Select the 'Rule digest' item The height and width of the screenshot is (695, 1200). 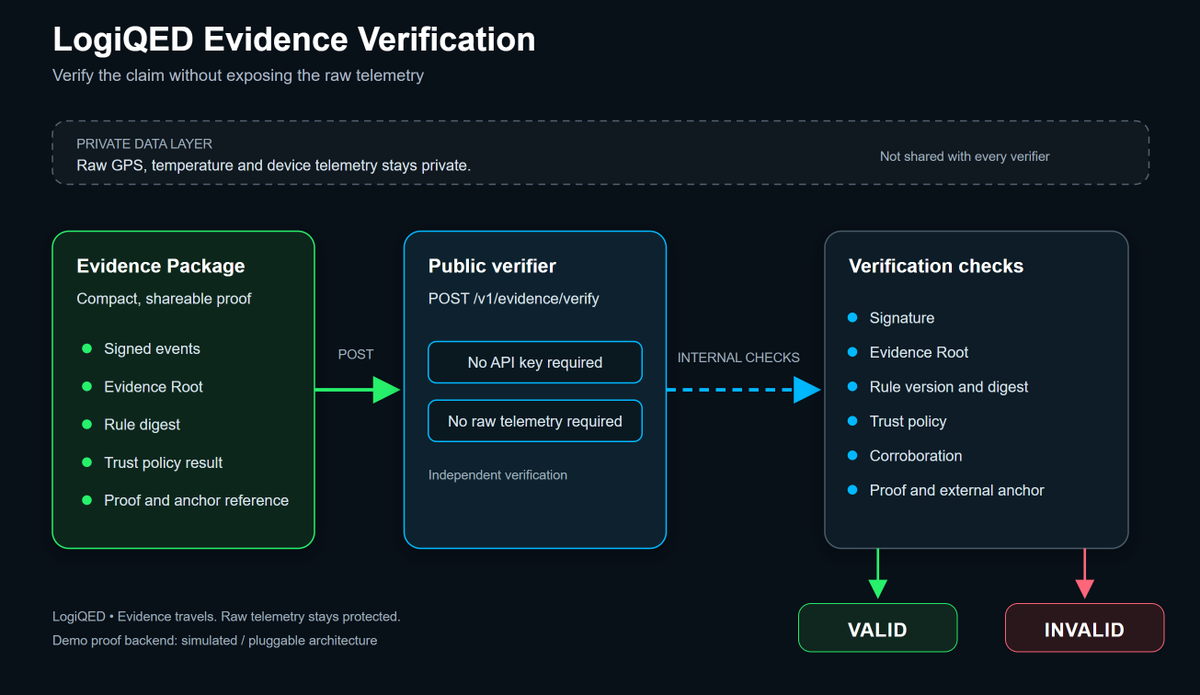click(x=142, y=425)
